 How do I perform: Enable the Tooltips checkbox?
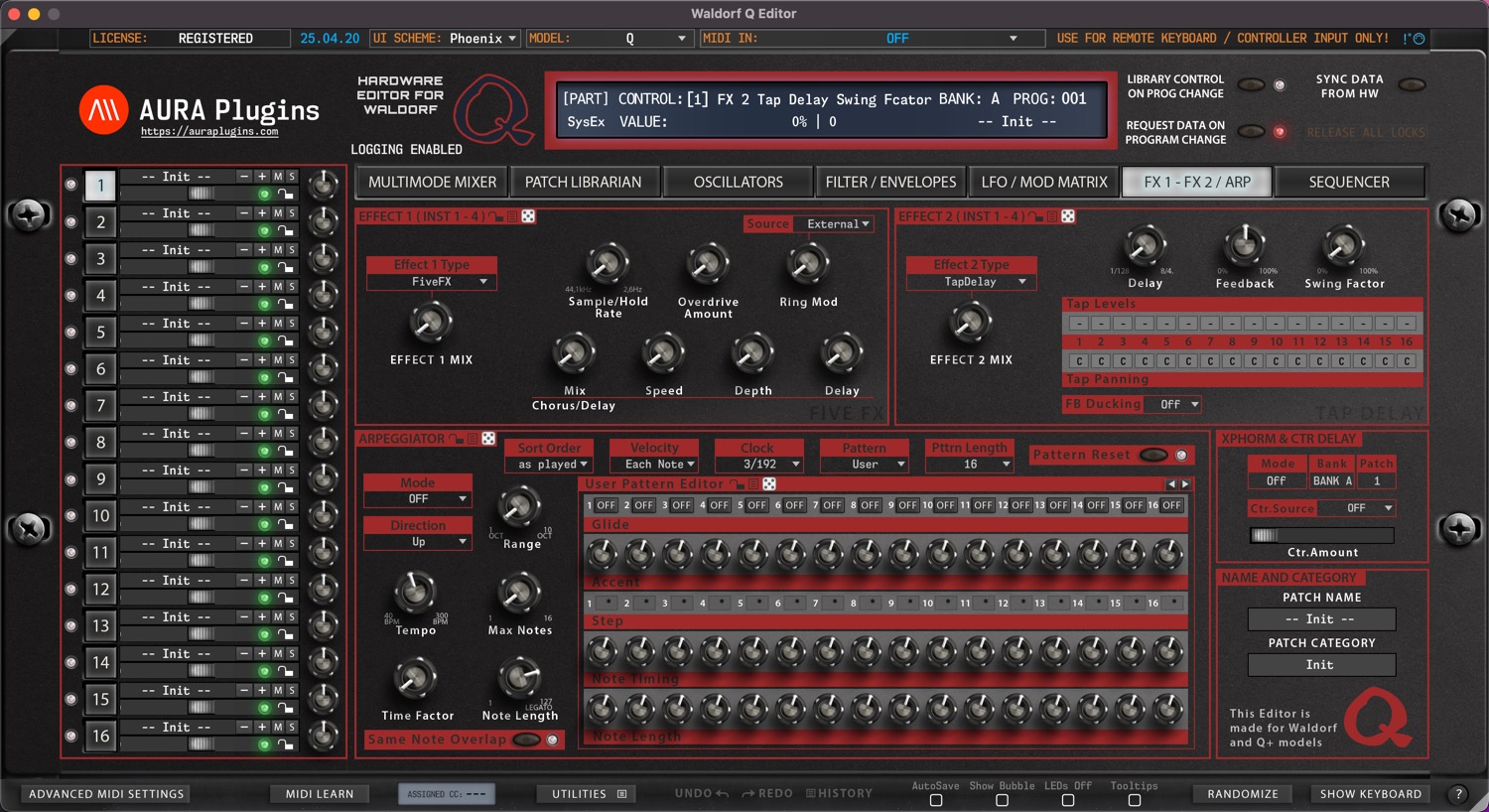1135,800
